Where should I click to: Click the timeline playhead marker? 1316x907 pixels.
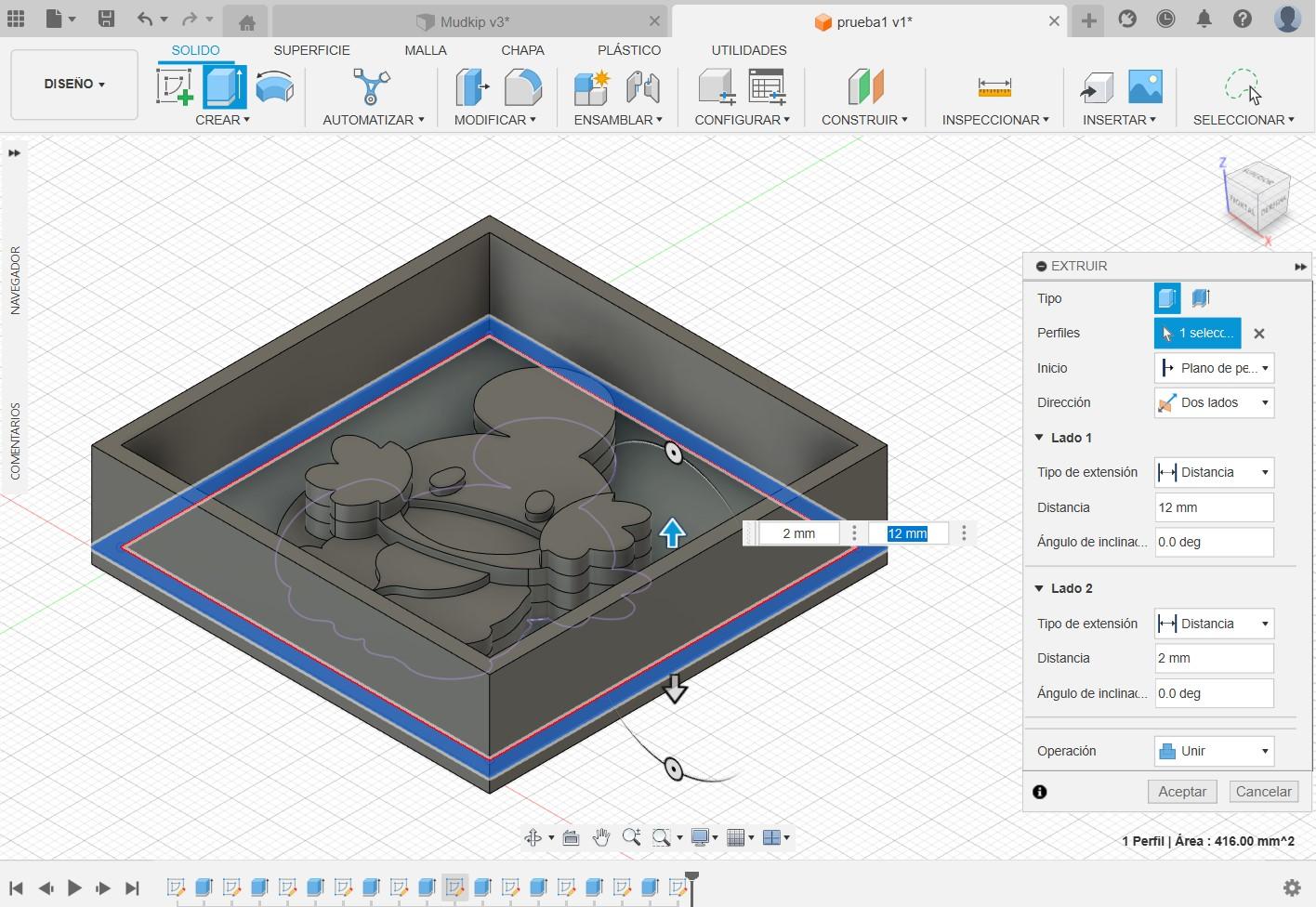(x=691, y=877)
